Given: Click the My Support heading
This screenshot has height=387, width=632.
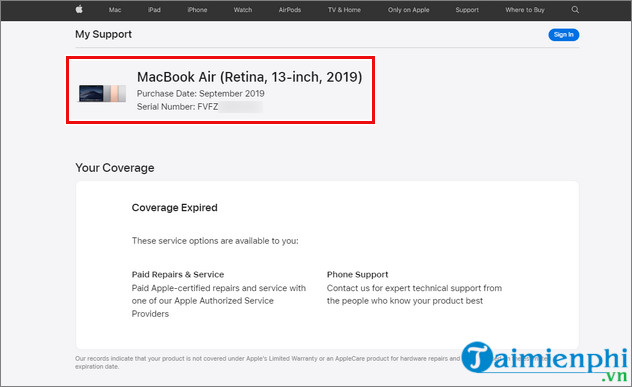Looking at the screenshot, I should click(x=104, y=34).
